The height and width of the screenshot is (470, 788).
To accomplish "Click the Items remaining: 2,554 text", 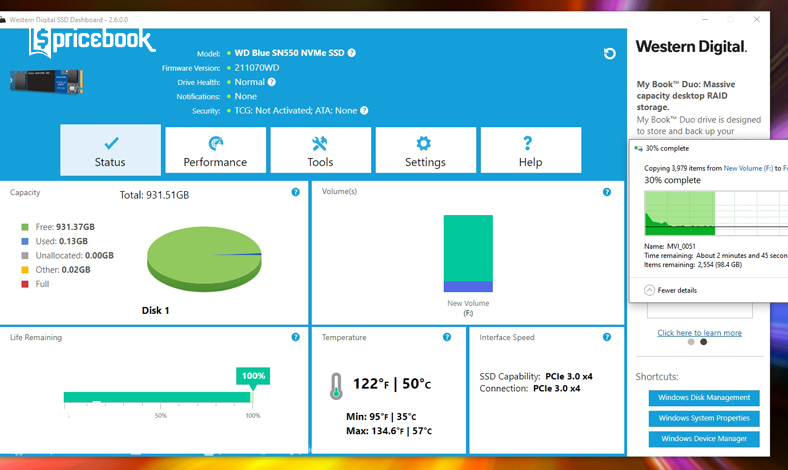I will click(693, 264).
